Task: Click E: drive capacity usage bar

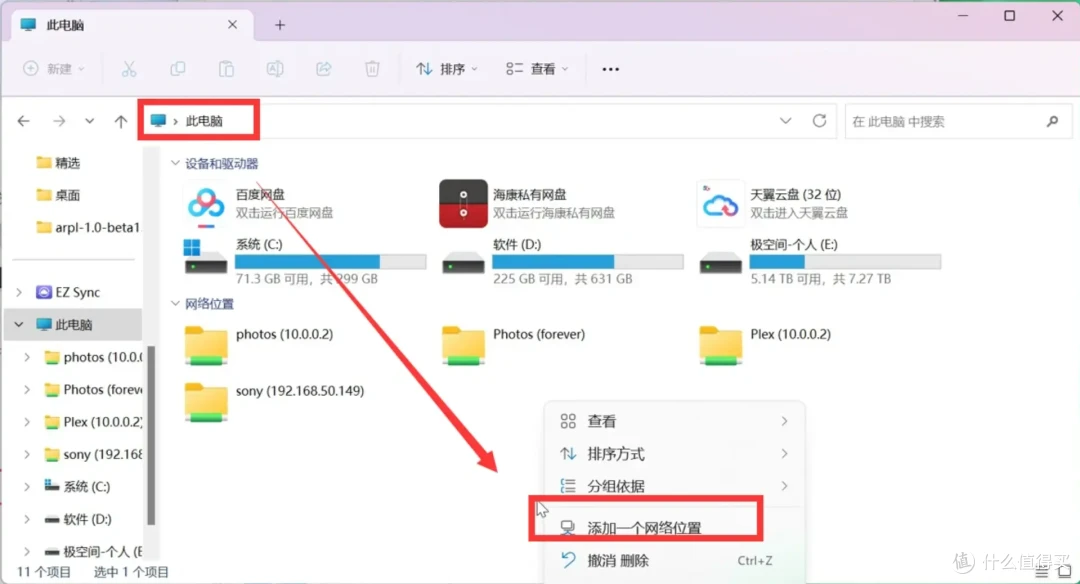Action: click(x=845, y=262)
